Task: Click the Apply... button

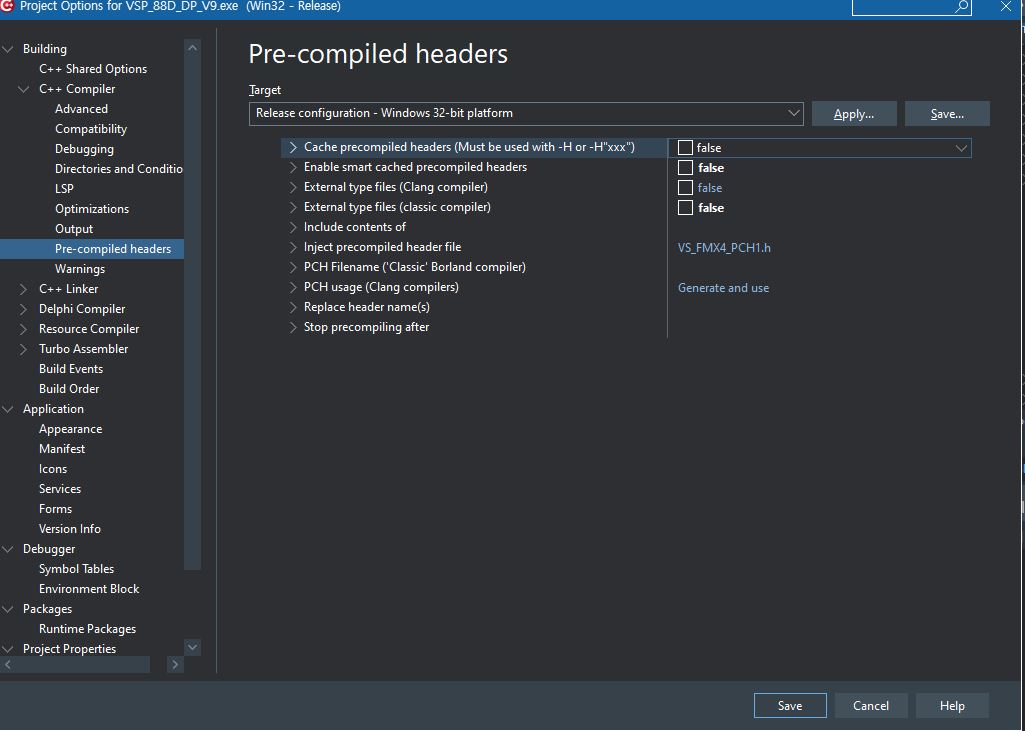Action: point(853,113)
